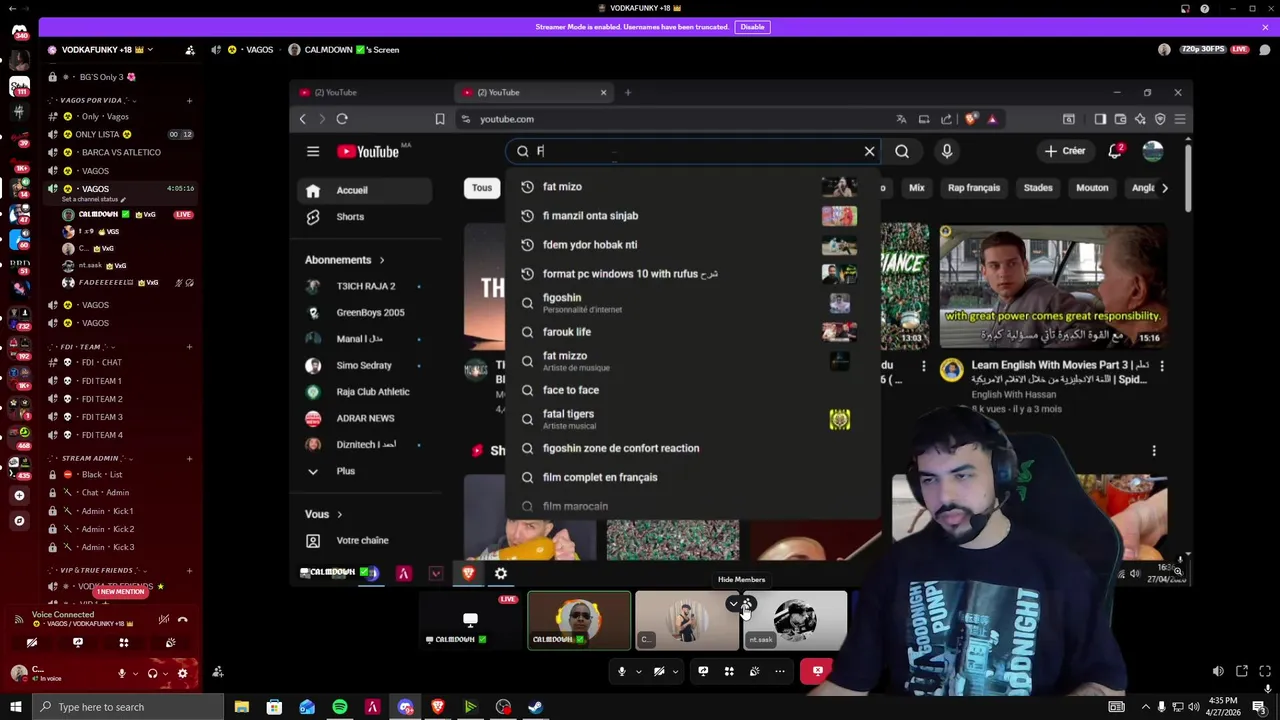Viewport: 1280px width, 720px height.
Task: Open output device dropdown next to headphones
Action: pos(164,674)
